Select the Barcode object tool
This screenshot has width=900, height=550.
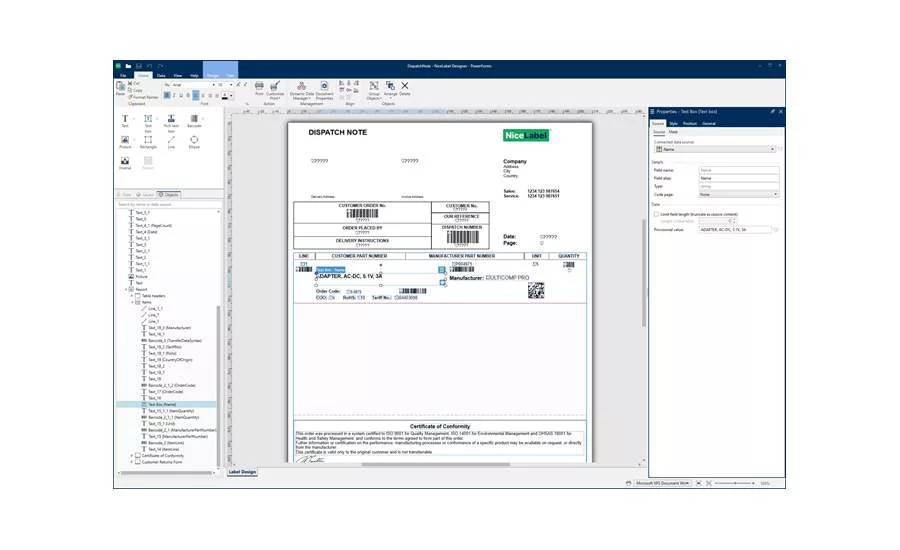[194, 121]
